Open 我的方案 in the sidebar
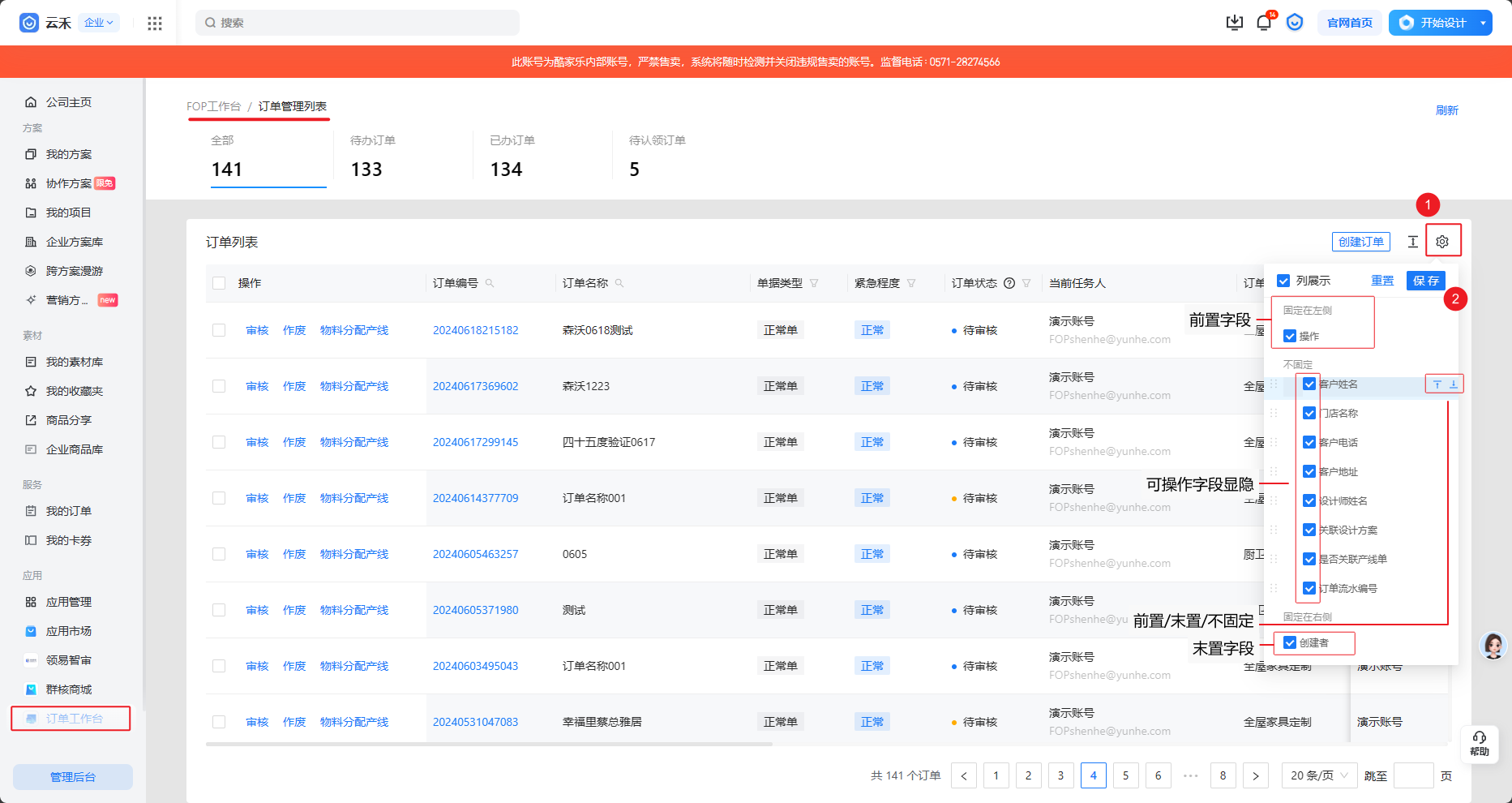Viewport: 1512px width, 803px height. [x=69, y=154]
